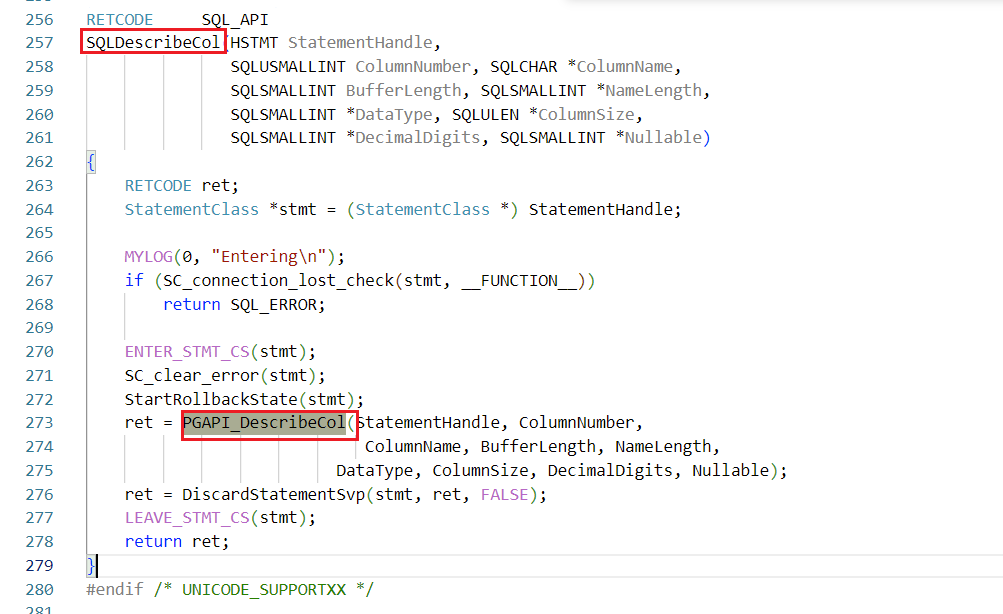Click the ENTER_STMT_CS macro
The image size is (1003, 614).
tap(187, 352)
